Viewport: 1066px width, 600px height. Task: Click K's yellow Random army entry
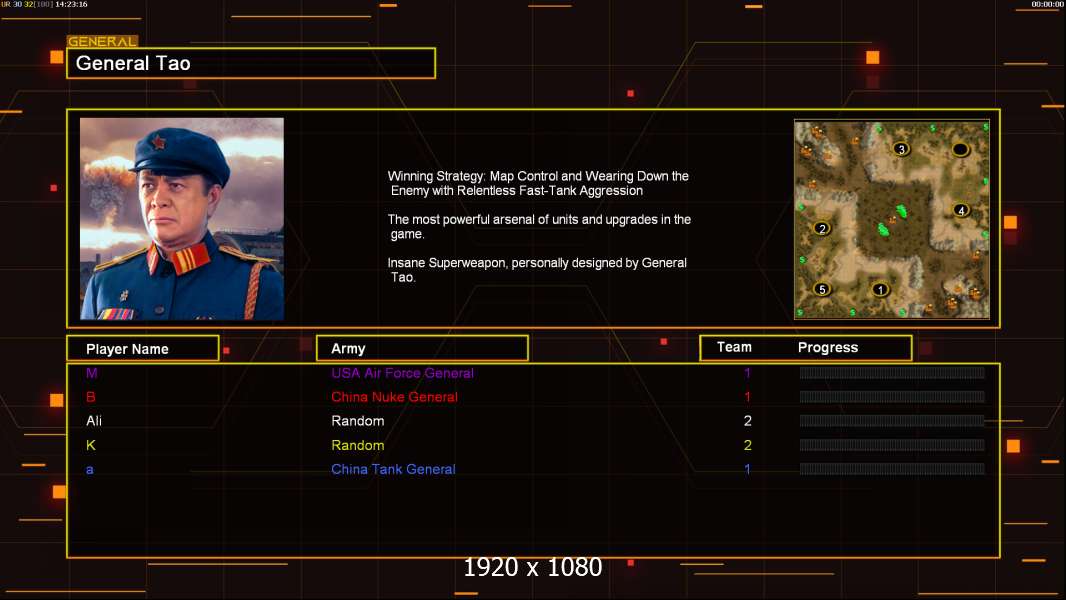[358, 445]
